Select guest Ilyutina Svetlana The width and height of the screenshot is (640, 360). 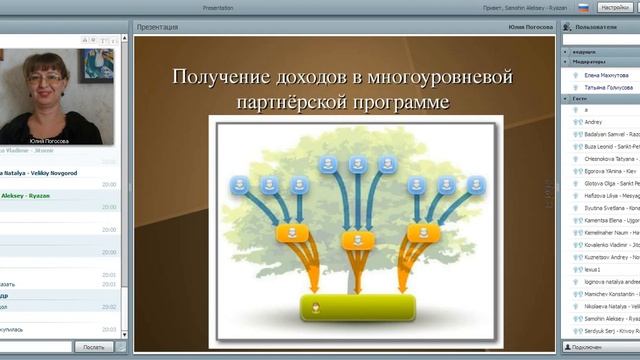click(612, 208)
